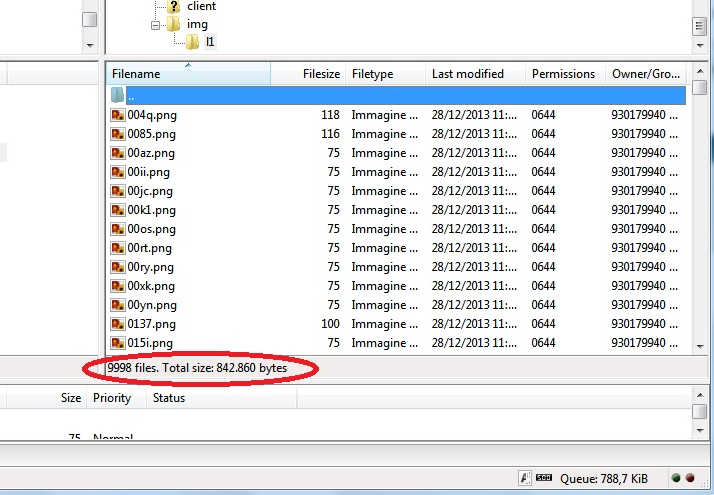Image resolution: width=714 pixels, height=495 pixels.
Task: Click the parent directory folder icon
Action: coord(117,95)
